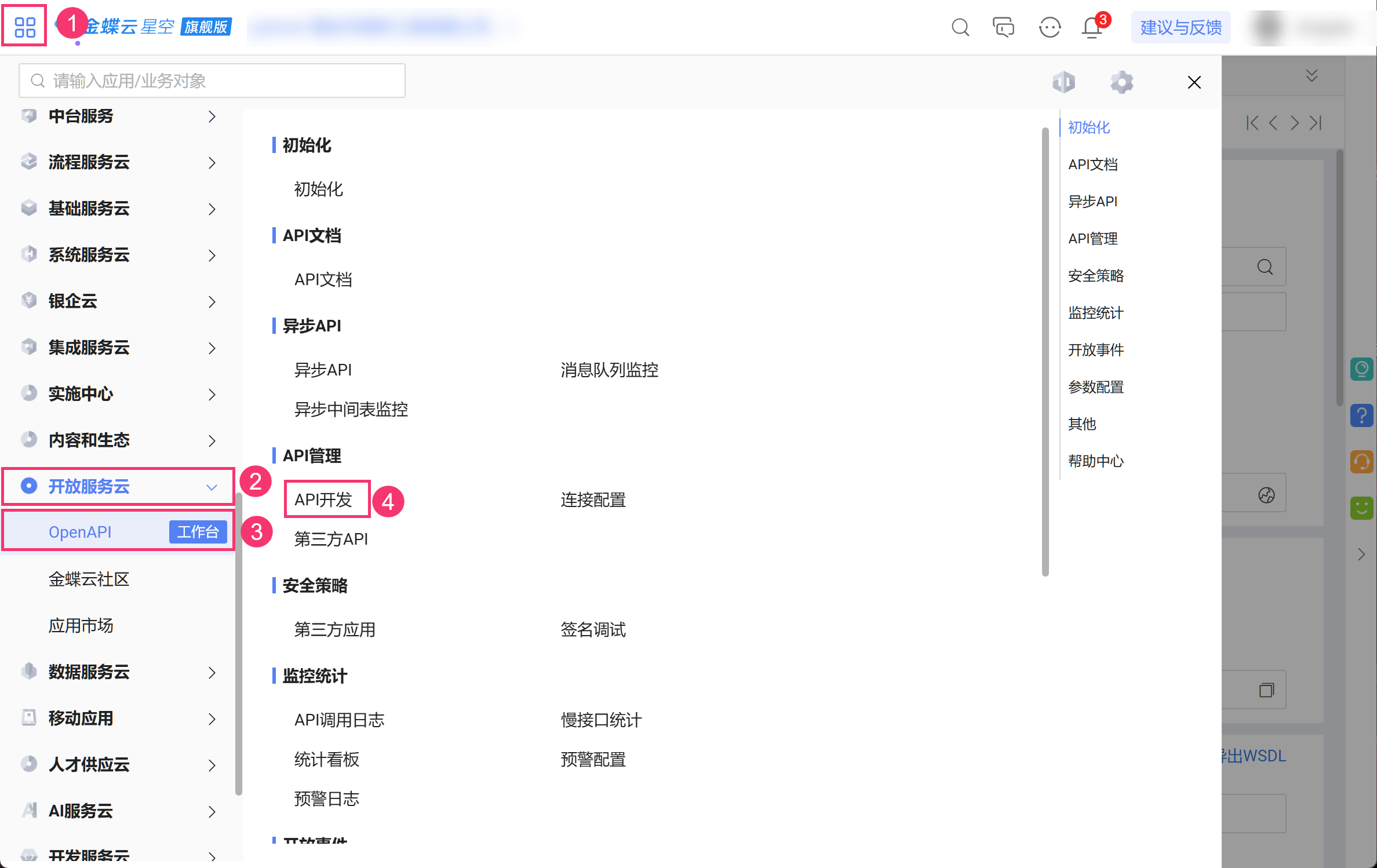Open blue question mark help icon
This screenshot has width=1377, height=868.
point(1361,415)
